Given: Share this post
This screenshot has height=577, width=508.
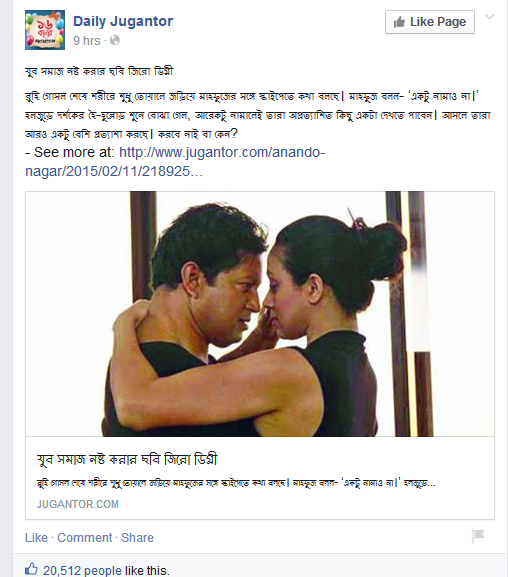Looking at the screenshot, I should [137, 538].
